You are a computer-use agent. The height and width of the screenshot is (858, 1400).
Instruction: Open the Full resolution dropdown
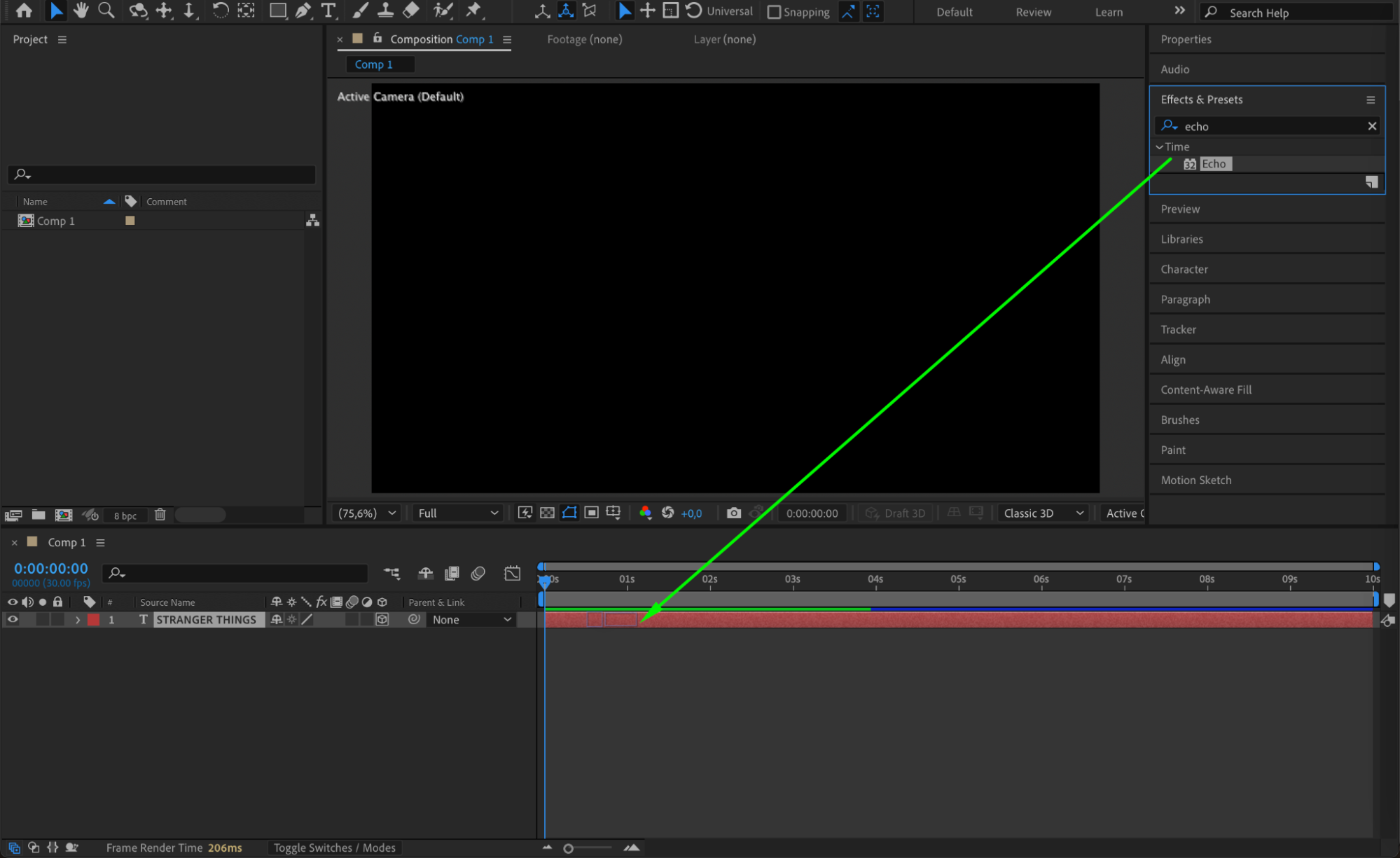(457, 513)
